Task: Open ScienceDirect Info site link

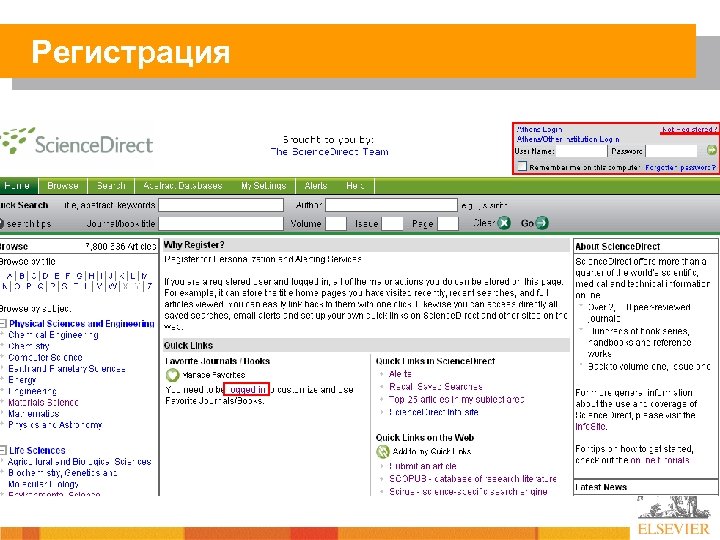Action: 433,412
